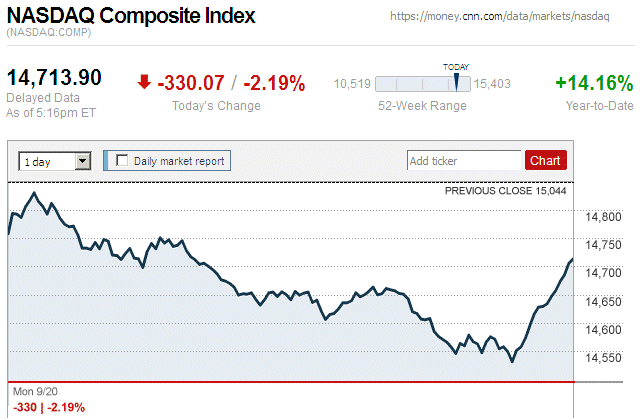Enable the Daily market report checkbox
This screenshot has width=640, height=420.
click(123, 160)
